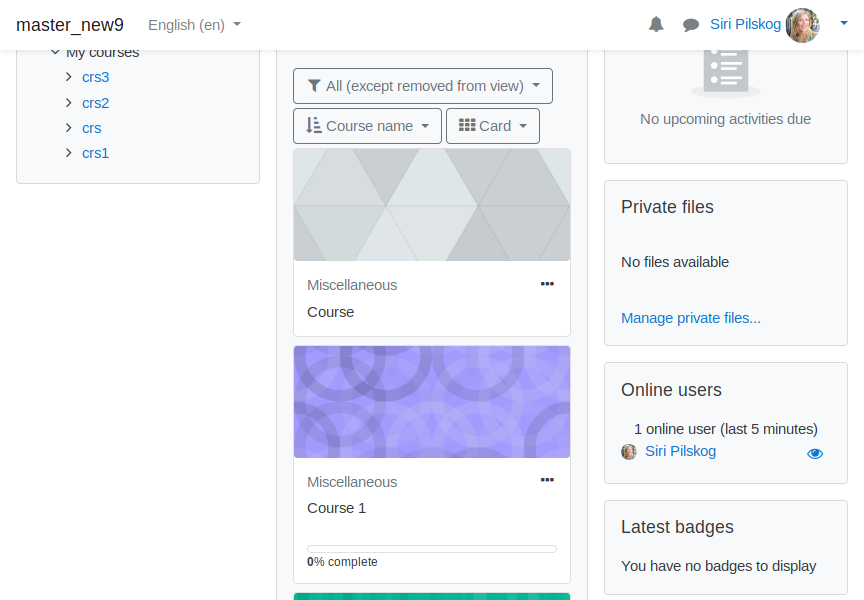Click Siri Pilskog's profile avatar in header
The image size is (864, 600).
[802, 25]
